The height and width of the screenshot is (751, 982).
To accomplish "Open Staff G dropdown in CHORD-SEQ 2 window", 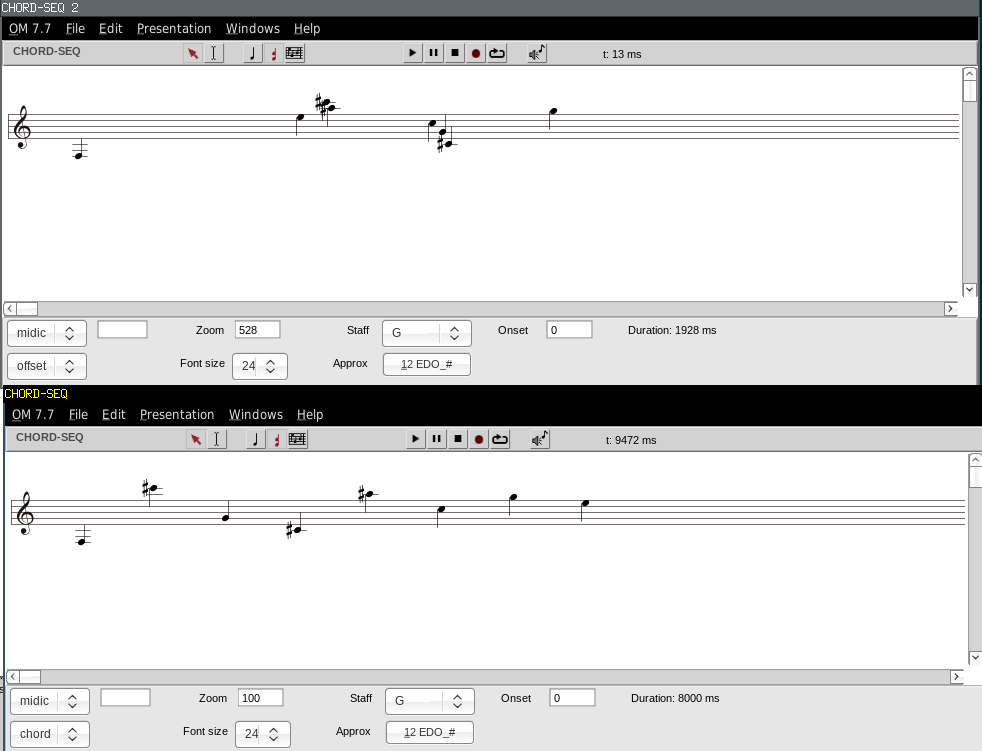I will (x=426, y=333).
